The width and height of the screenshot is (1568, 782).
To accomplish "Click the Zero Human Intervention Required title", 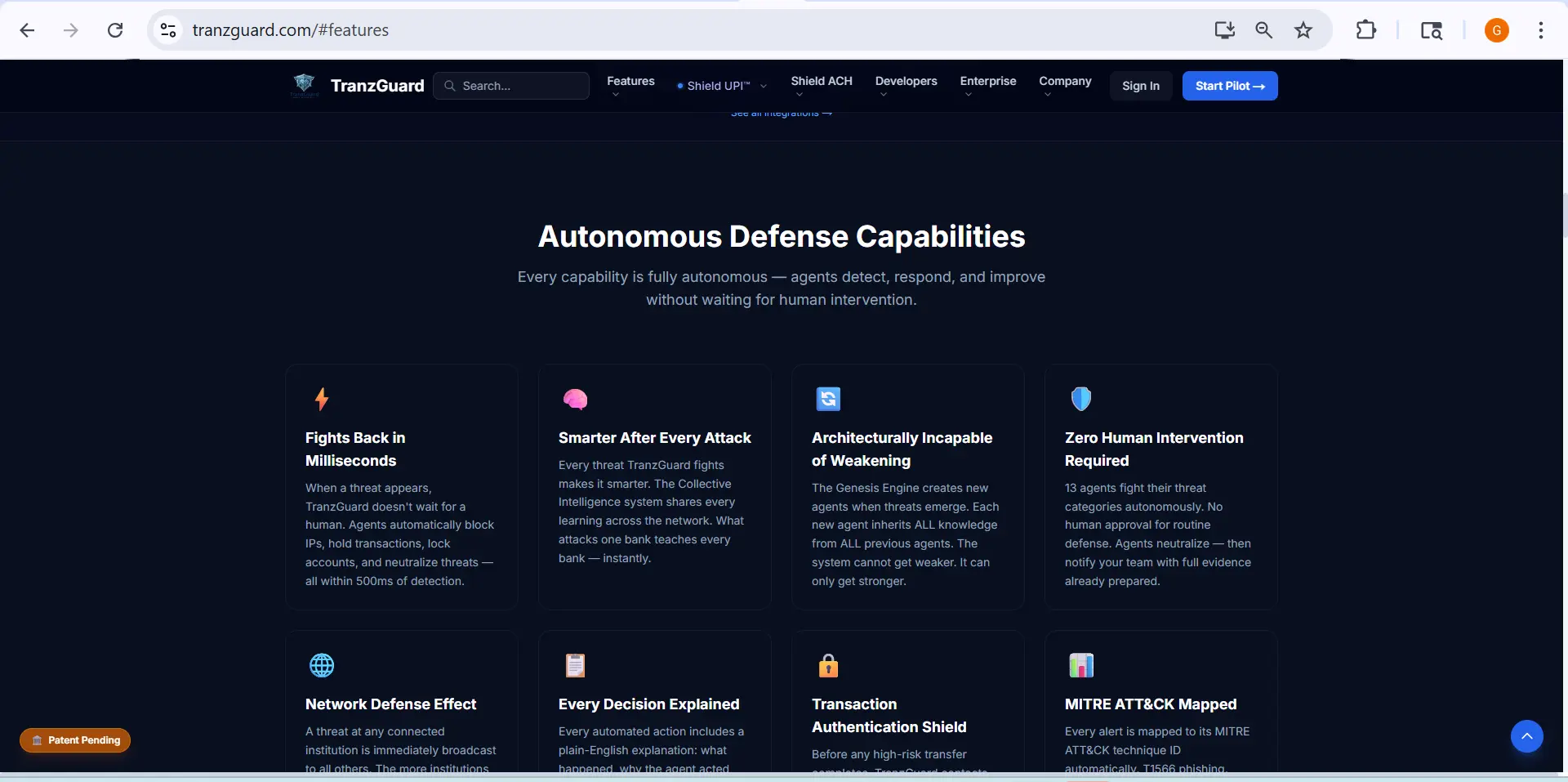I will coord(1154,449).
